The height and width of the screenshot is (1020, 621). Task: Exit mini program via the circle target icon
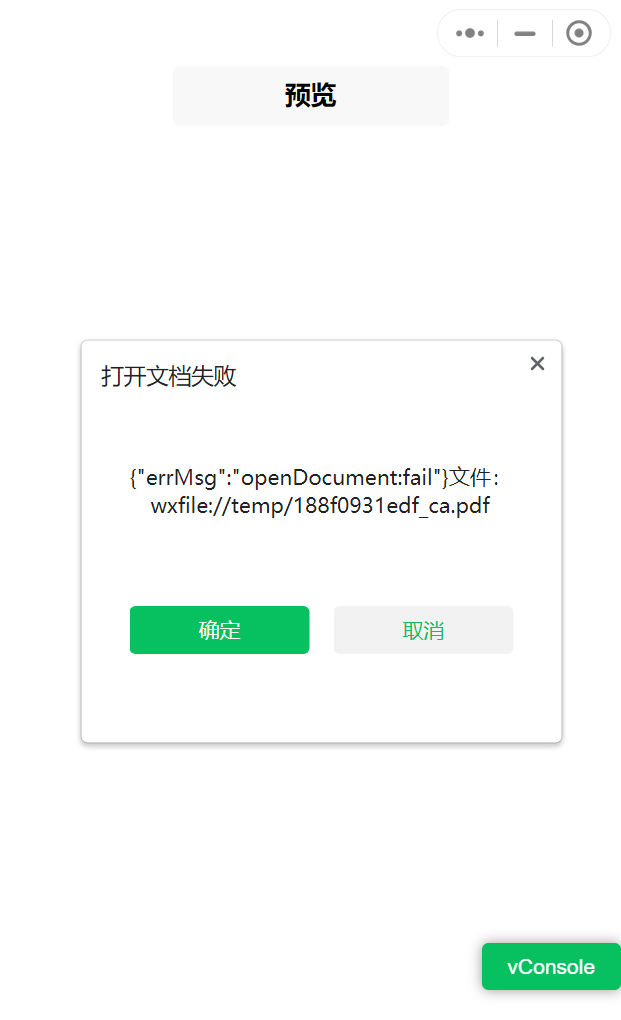coord(579,33)
